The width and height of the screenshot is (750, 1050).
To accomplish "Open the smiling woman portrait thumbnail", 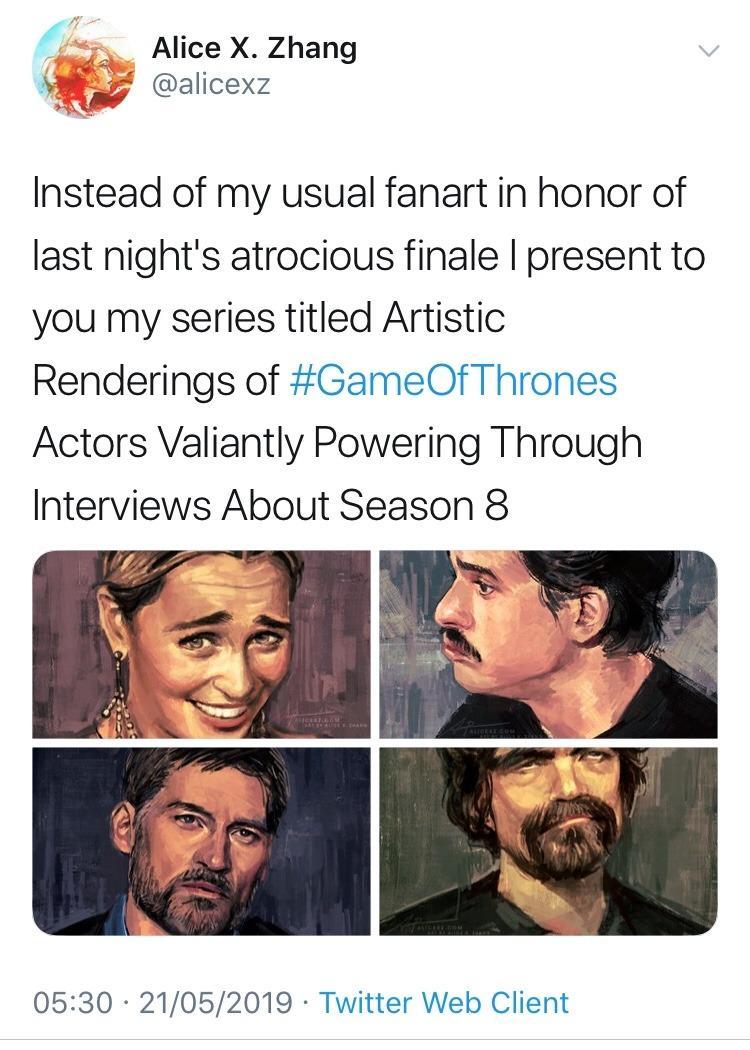I will 201,644.
